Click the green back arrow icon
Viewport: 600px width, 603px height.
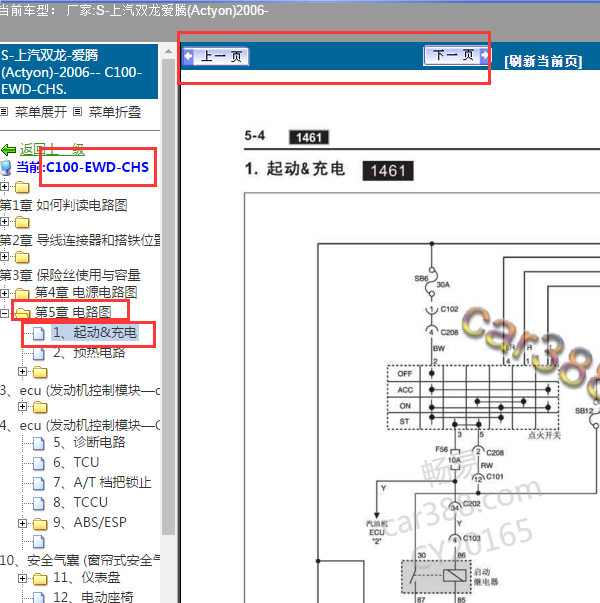8,150
